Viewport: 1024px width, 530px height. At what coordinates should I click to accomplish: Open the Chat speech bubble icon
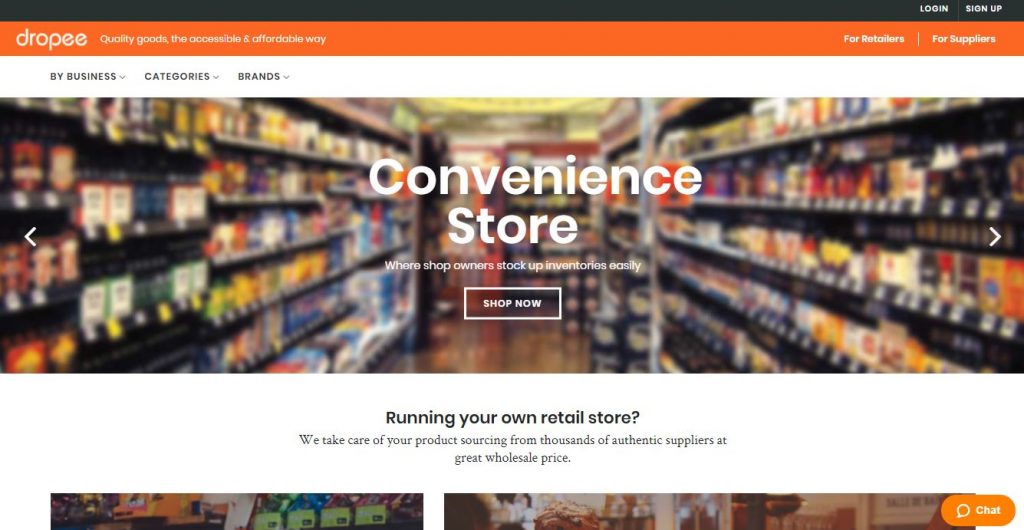pos(963,510)
